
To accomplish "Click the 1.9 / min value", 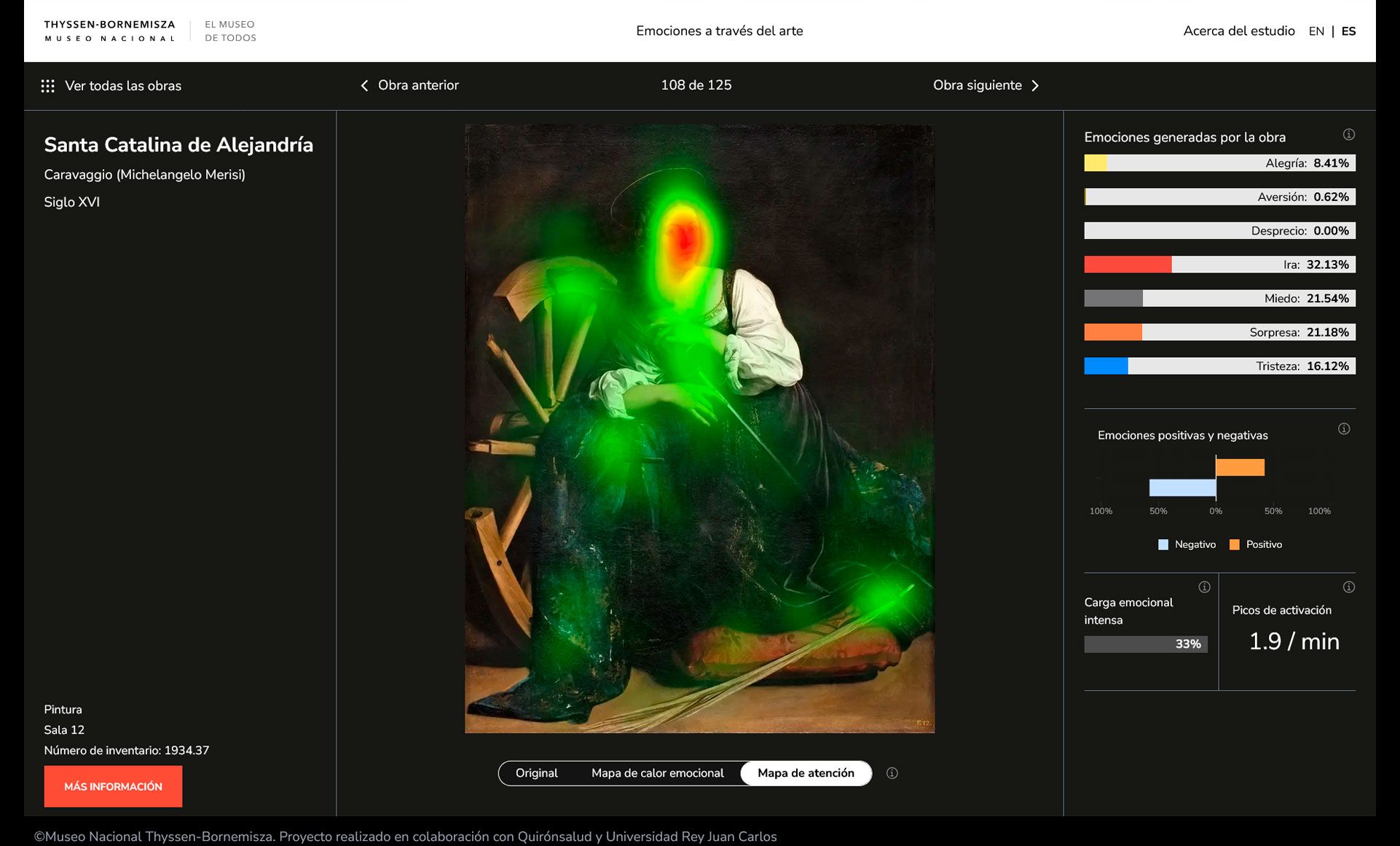I will coord(1294,641).
